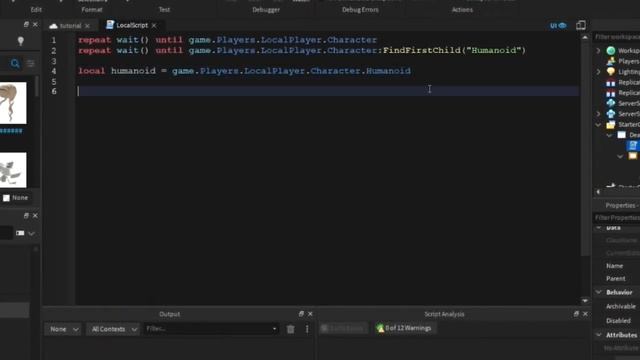Click the Test ribbon section label
The width and height of the screenshot is (640, 360).
click(x=164, y=9)
